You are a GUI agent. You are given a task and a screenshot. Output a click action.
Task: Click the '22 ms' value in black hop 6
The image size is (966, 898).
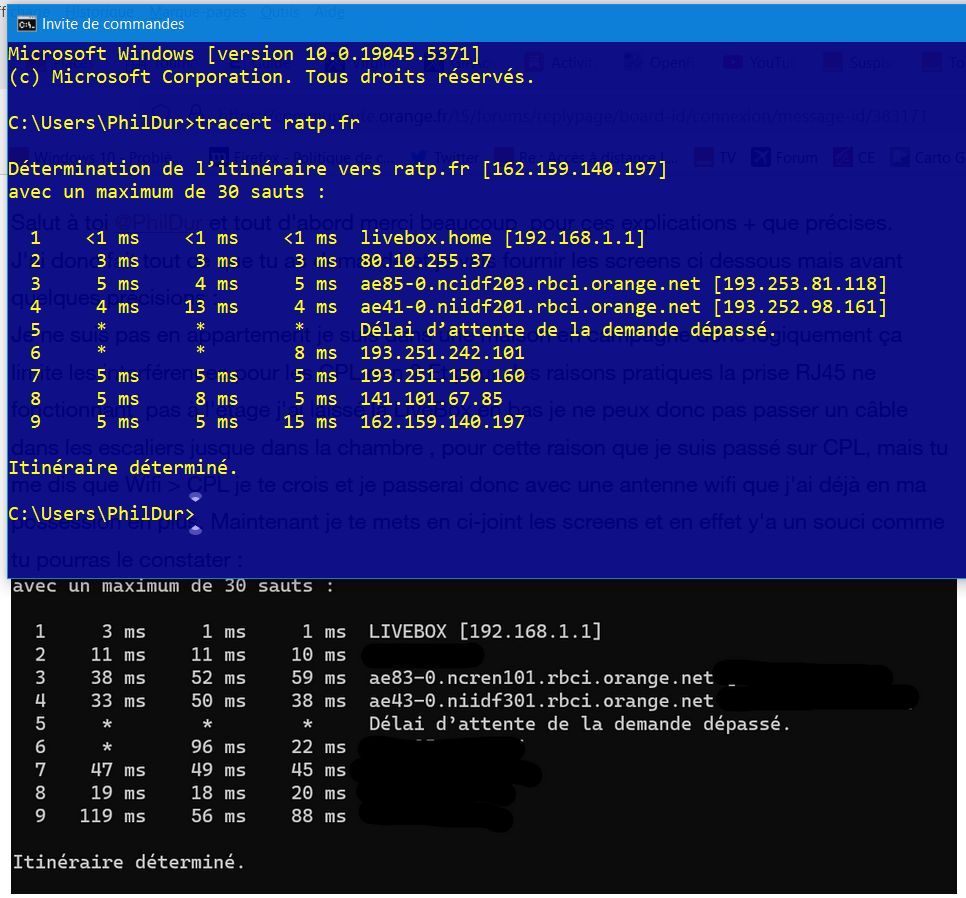click(319, 747)
